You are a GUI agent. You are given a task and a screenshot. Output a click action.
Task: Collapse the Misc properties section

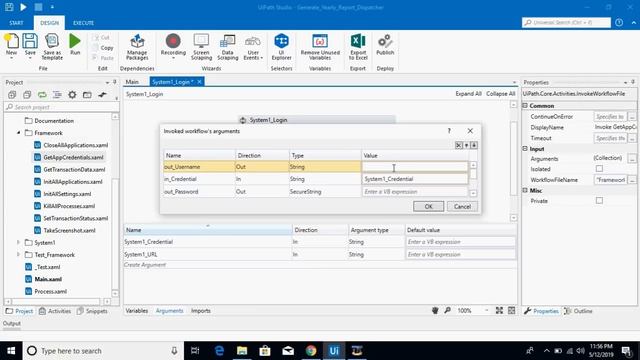(x=525, y=190)
